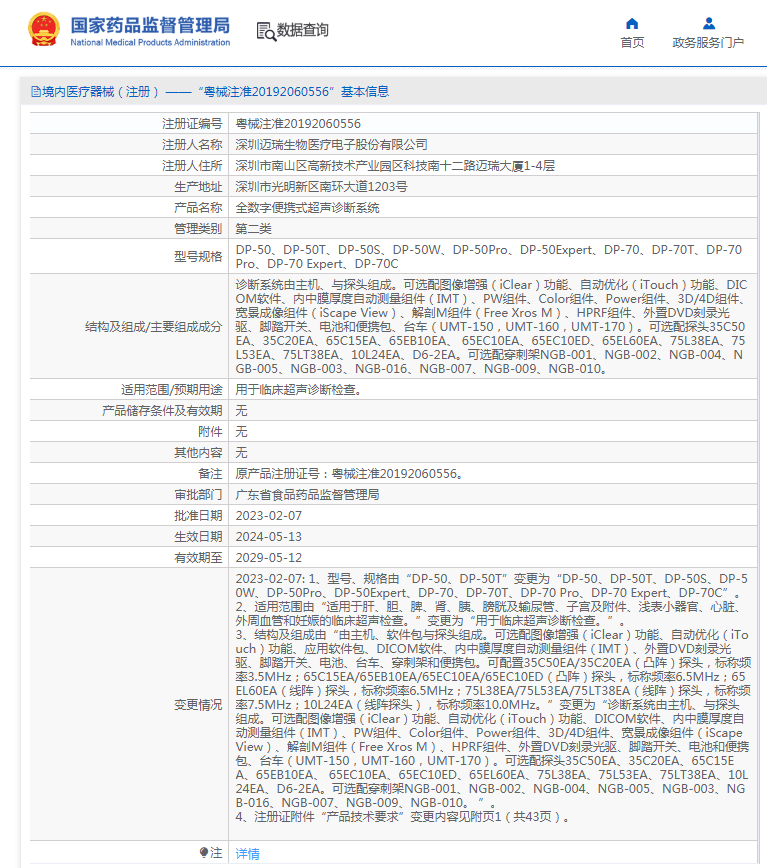
Task: Click the 审批部门 value 广东省食品药品监督管理局
Action: click(x=307, y=495)
